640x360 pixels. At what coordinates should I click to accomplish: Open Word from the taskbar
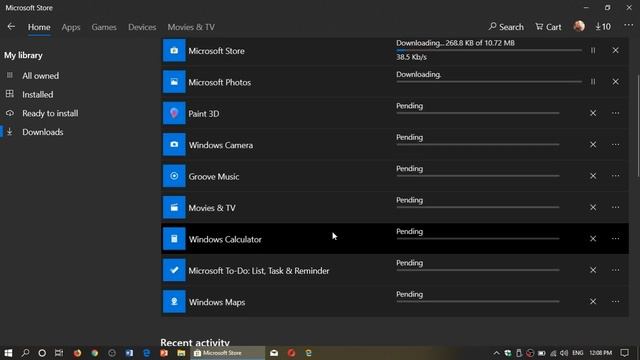pyautogui.click(x=129, y=353)
